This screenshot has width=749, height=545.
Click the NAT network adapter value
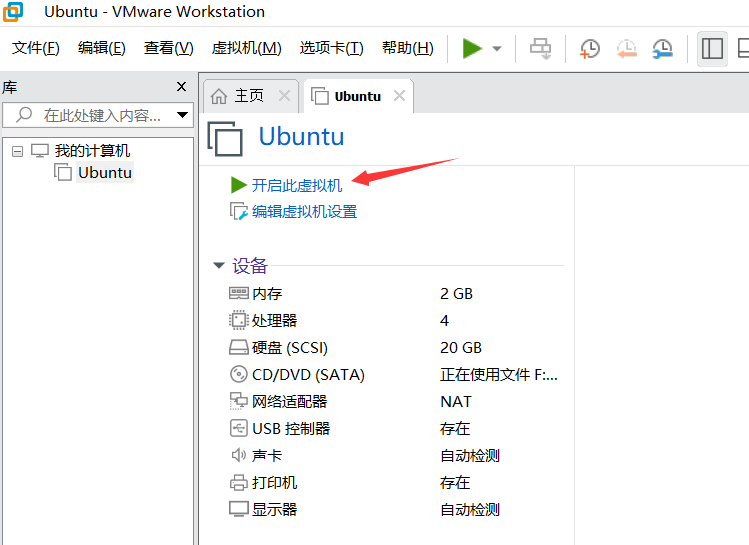pyautogui.click(x=456, y=401)
